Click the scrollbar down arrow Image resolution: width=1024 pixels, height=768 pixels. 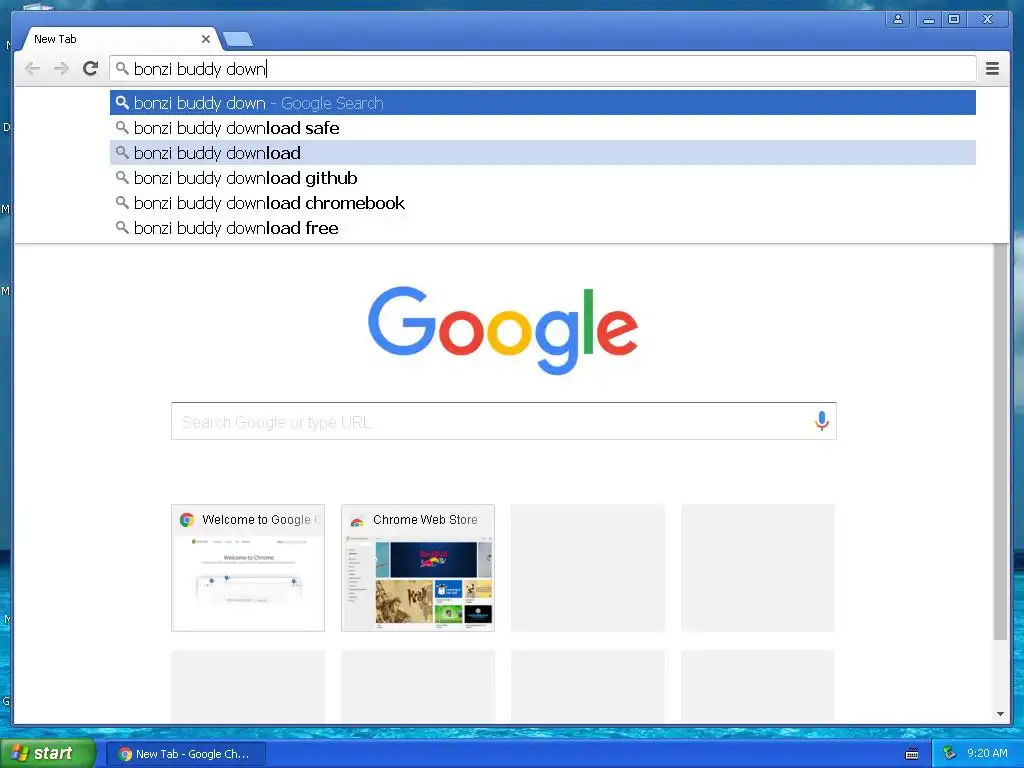pos(1000,714)
